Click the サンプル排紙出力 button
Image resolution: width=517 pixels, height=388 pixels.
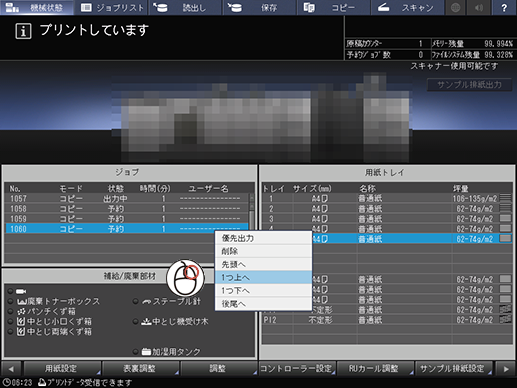tap(469, 85)
